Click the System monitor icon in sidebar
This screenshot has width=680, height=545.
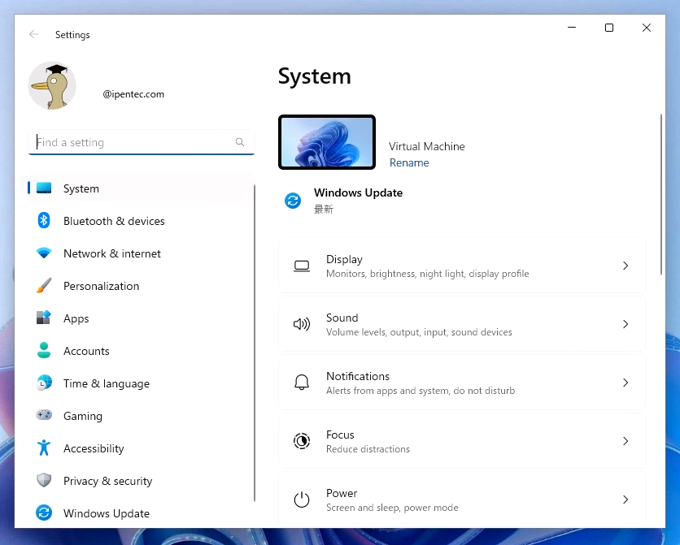(x=44, y=188)
